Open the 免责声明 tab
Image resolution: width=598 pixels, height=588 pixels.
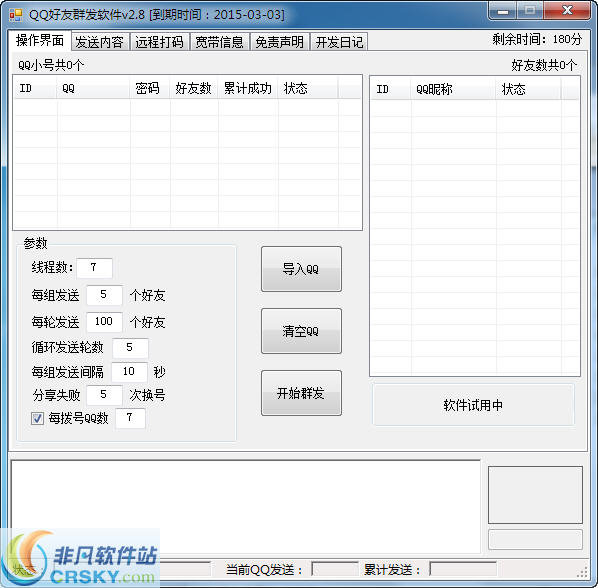[x=280, y=42]
